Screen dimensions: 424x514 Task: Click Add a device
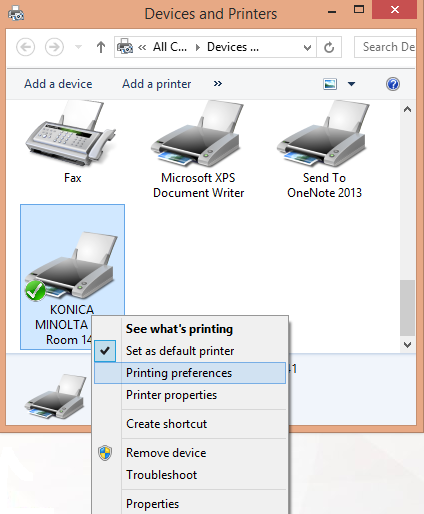coord(58,84)
